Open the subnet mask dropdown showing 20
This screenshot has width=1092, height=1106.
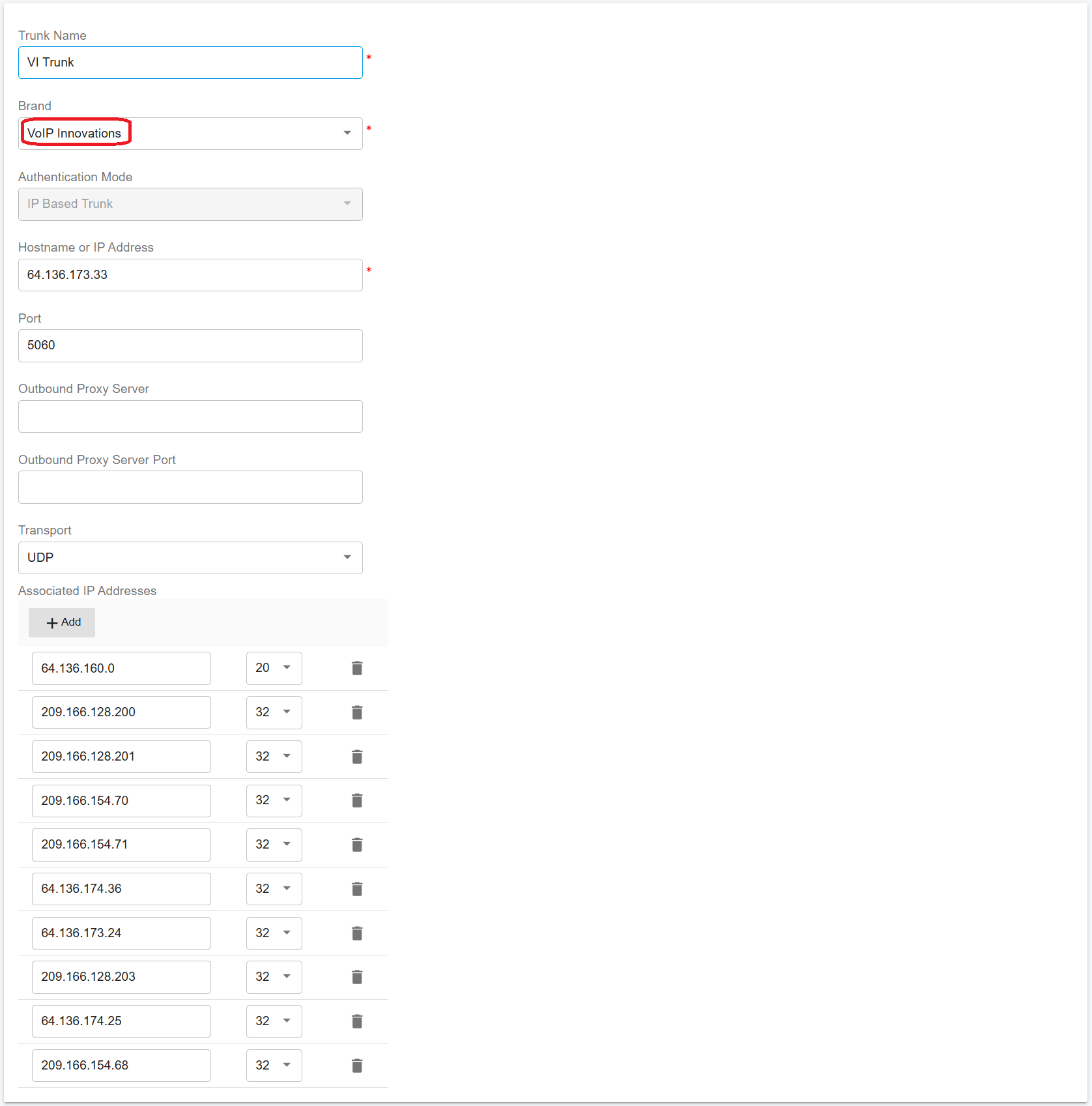[x=274, y=668]
